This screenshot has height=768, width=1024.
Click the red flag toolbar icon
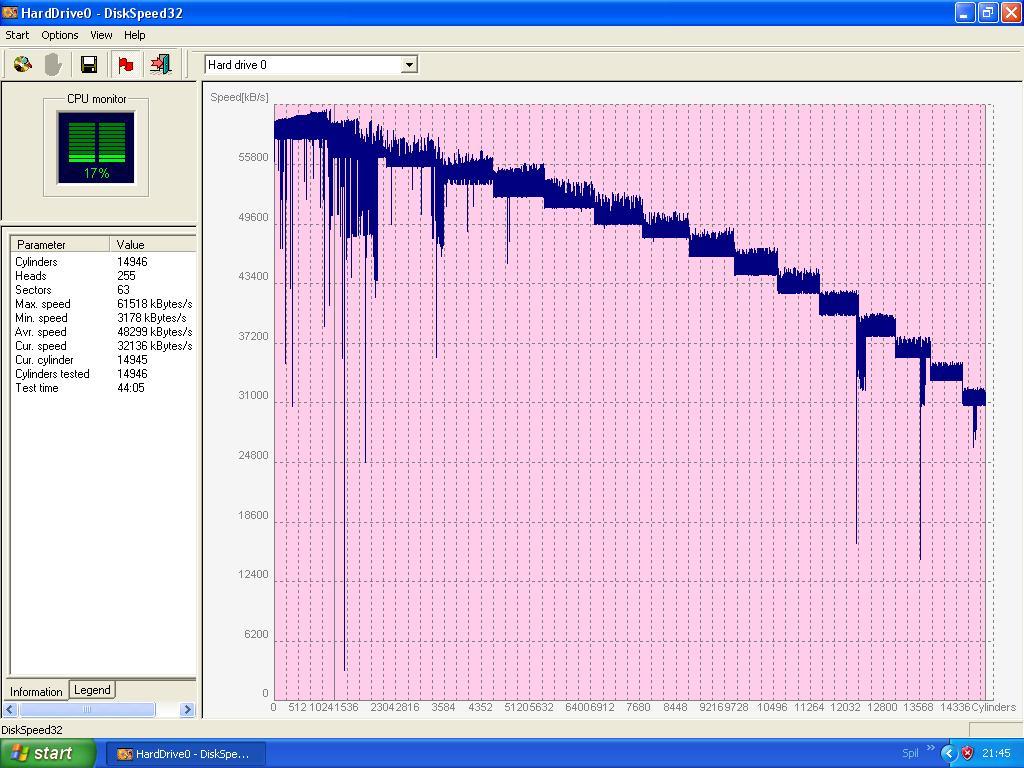(x=125, y=64)
